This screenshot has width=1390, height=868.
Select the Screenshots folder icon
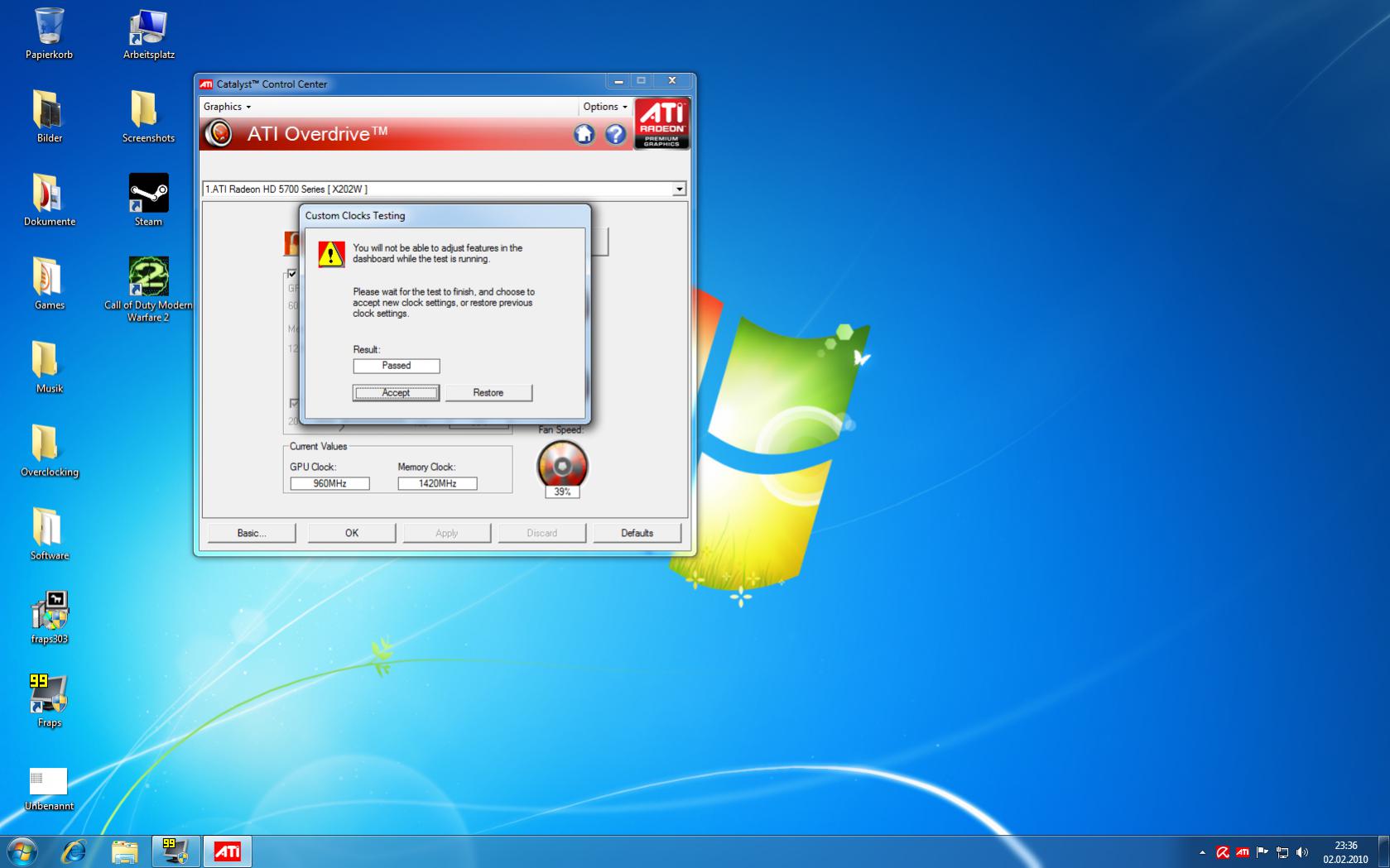(x=148, y=116)
